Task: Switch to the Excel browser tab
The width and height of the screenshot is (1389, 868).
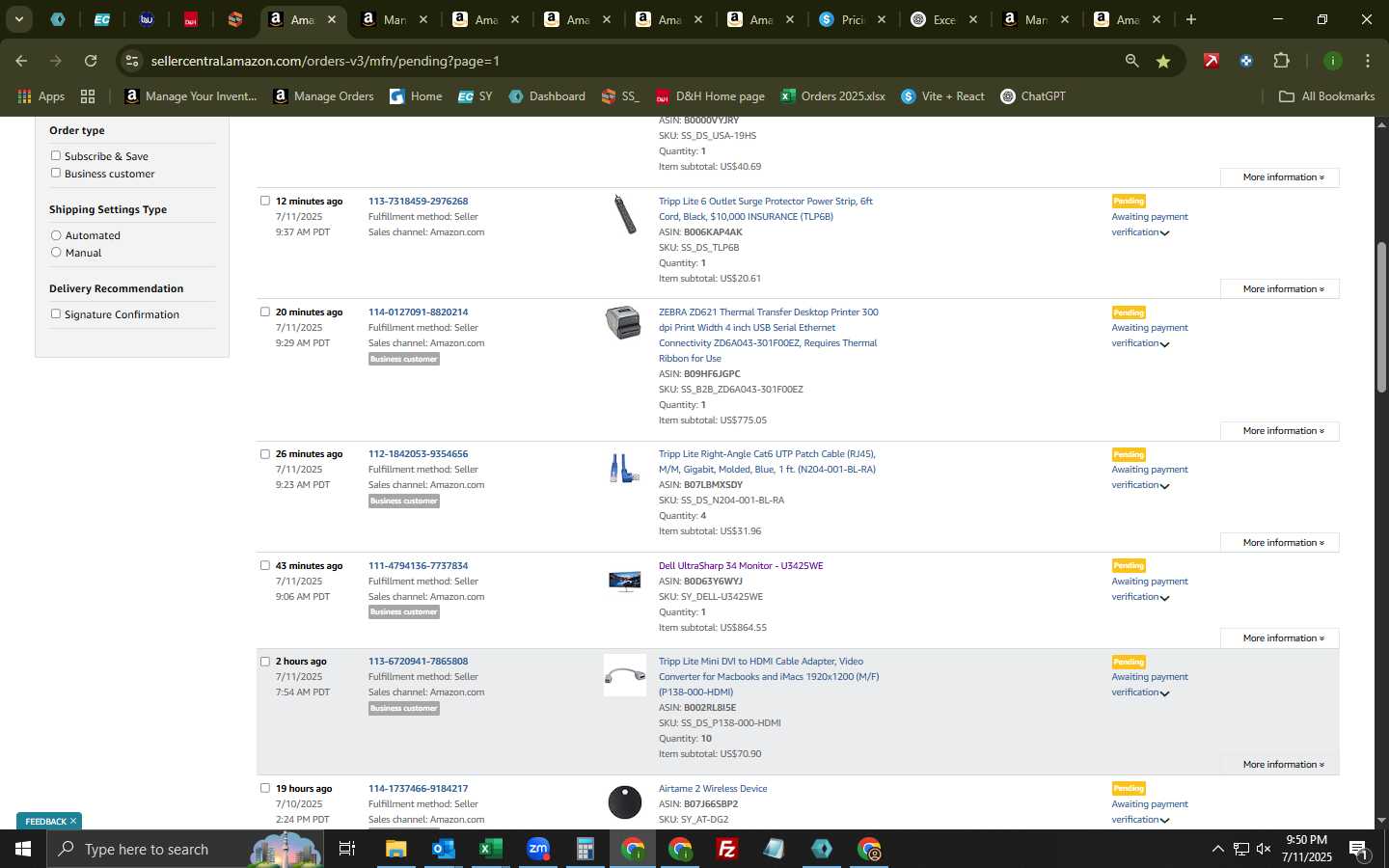Action: click(x=944, y=19)
